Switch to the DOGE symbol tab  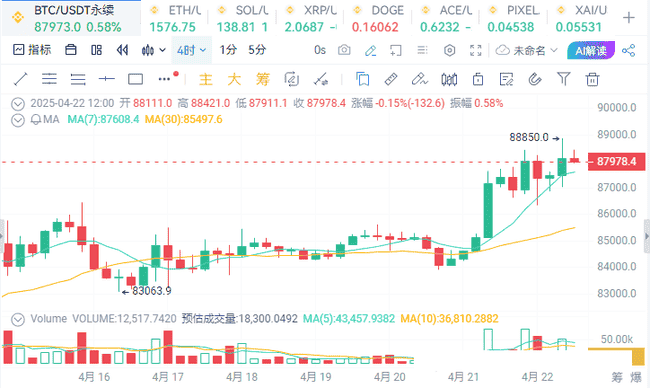pyautogui.click(x=378, y=18)
